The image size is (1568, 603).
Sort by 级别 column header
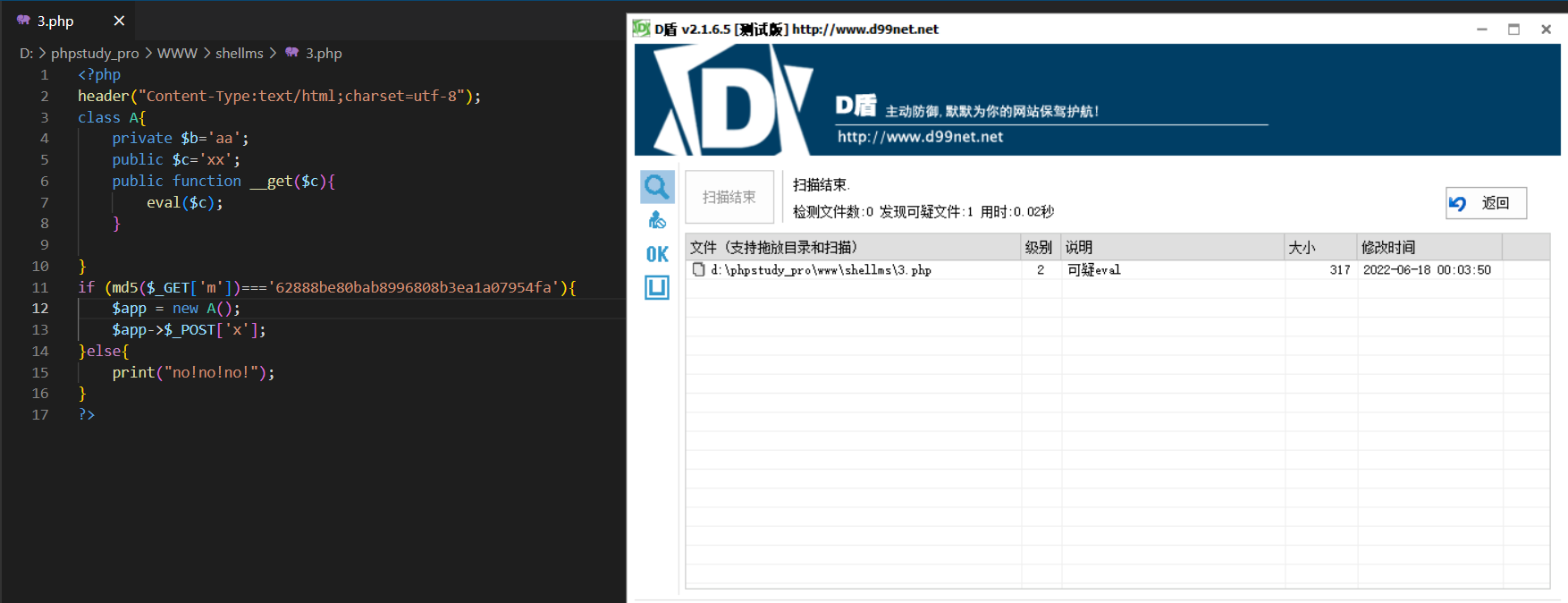tap(1041, 247)
